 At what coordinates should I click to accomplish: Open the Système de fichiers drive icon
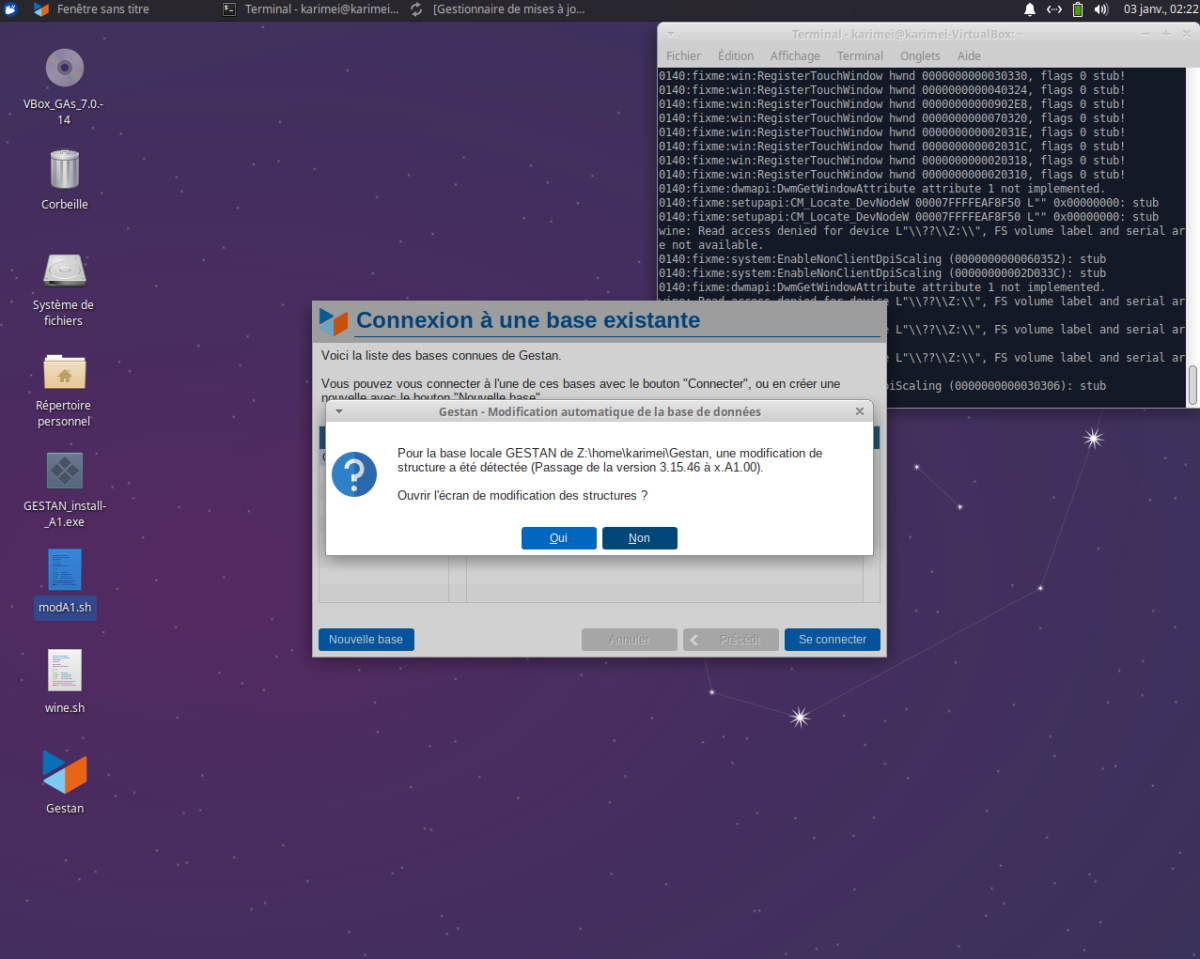65,270
